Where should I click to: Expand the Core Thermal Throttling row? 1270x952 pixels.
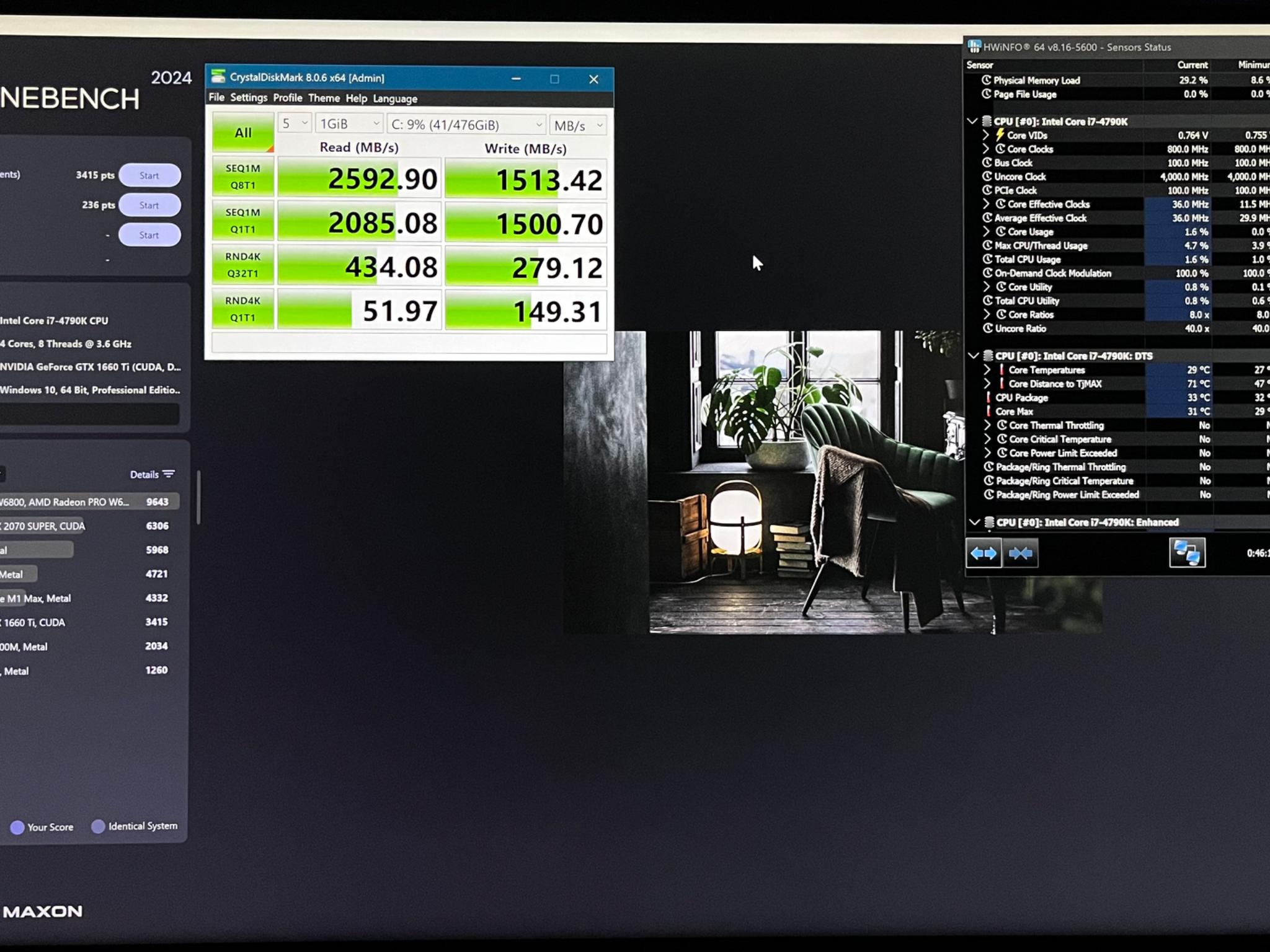coord(988,425)
